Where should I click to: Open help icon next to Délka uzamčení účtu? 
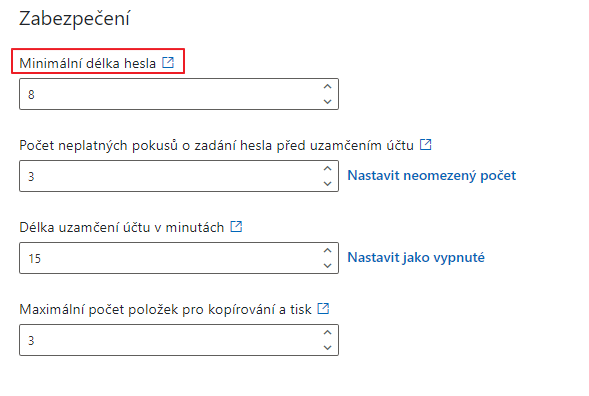pos(236,226)
